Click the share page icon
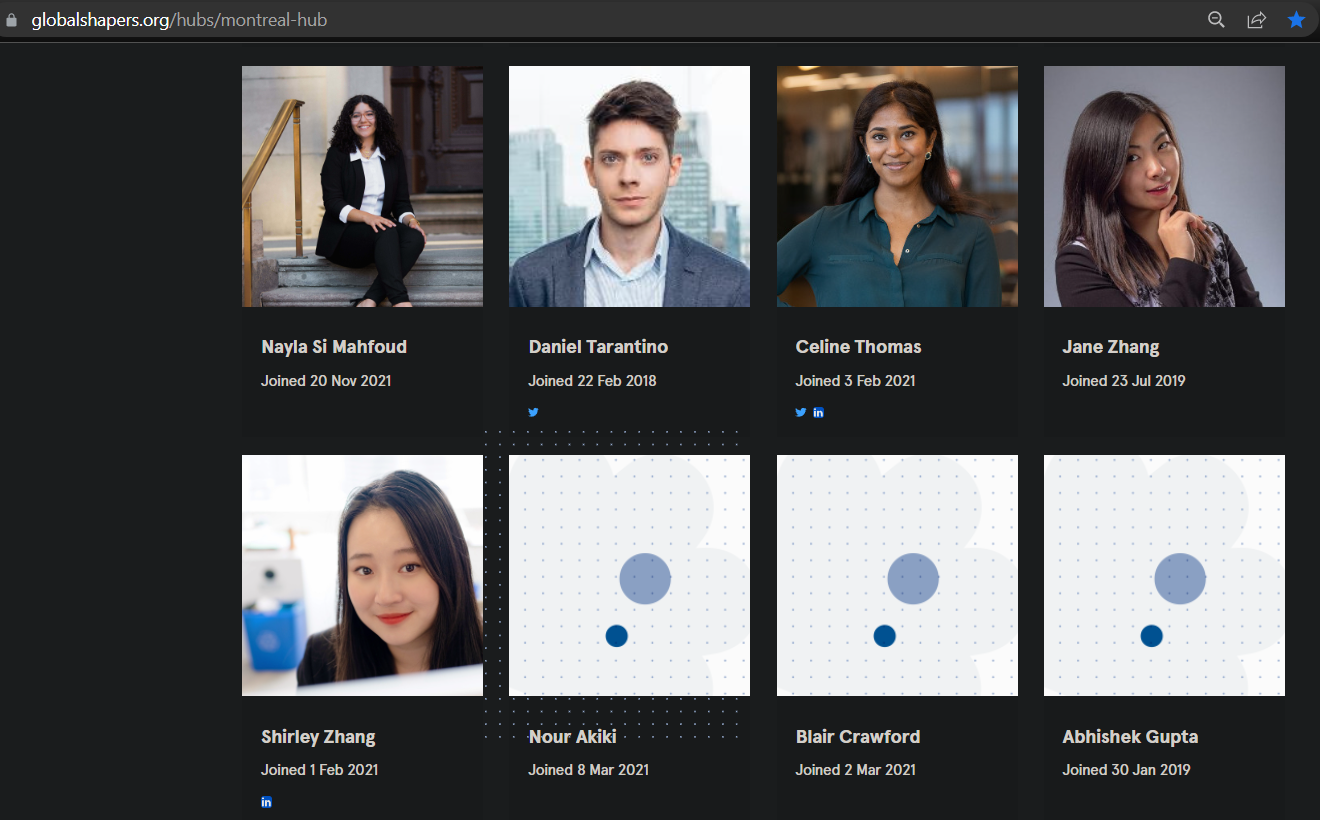The image size is (1320, 820). point(1256,20)
